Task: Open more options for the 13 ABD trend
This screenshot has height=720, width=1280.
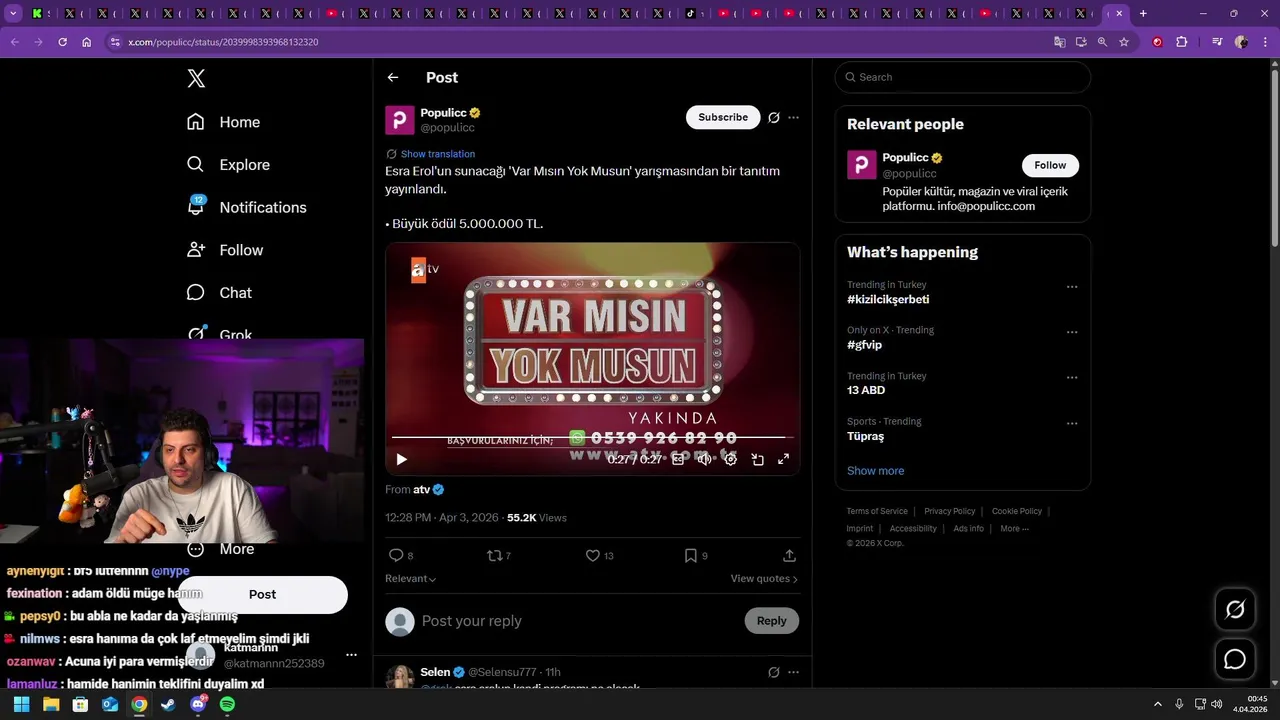Action: pos(1072,378)
